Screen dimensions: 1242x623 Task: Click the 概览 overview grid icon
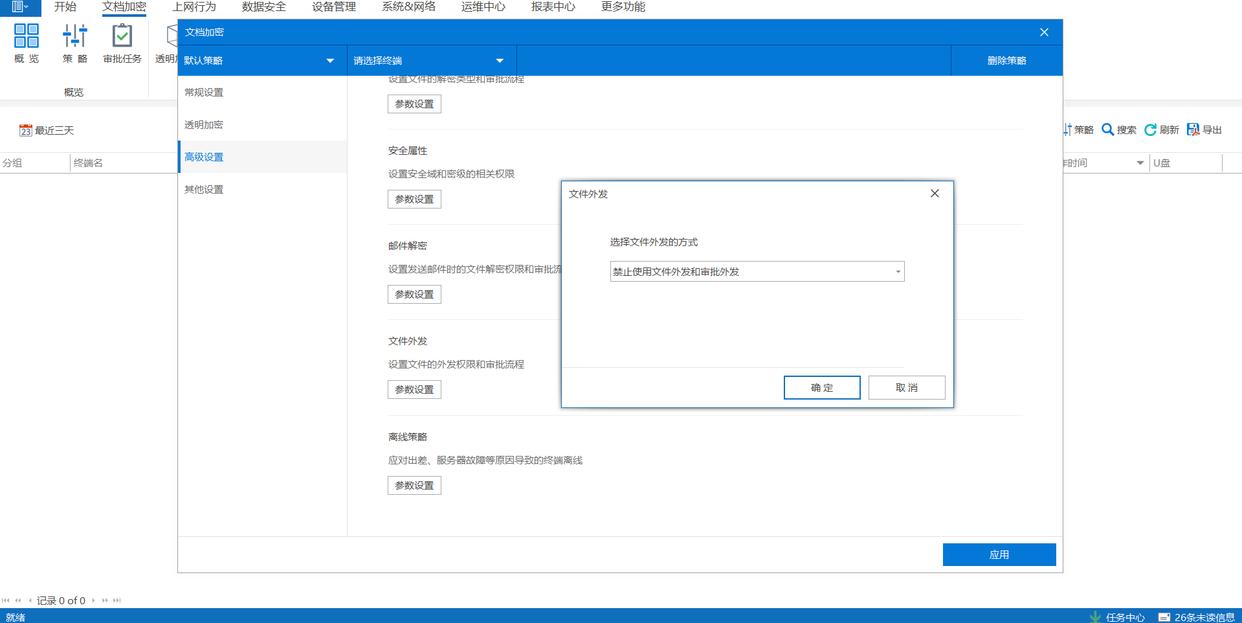coord(27,36)
